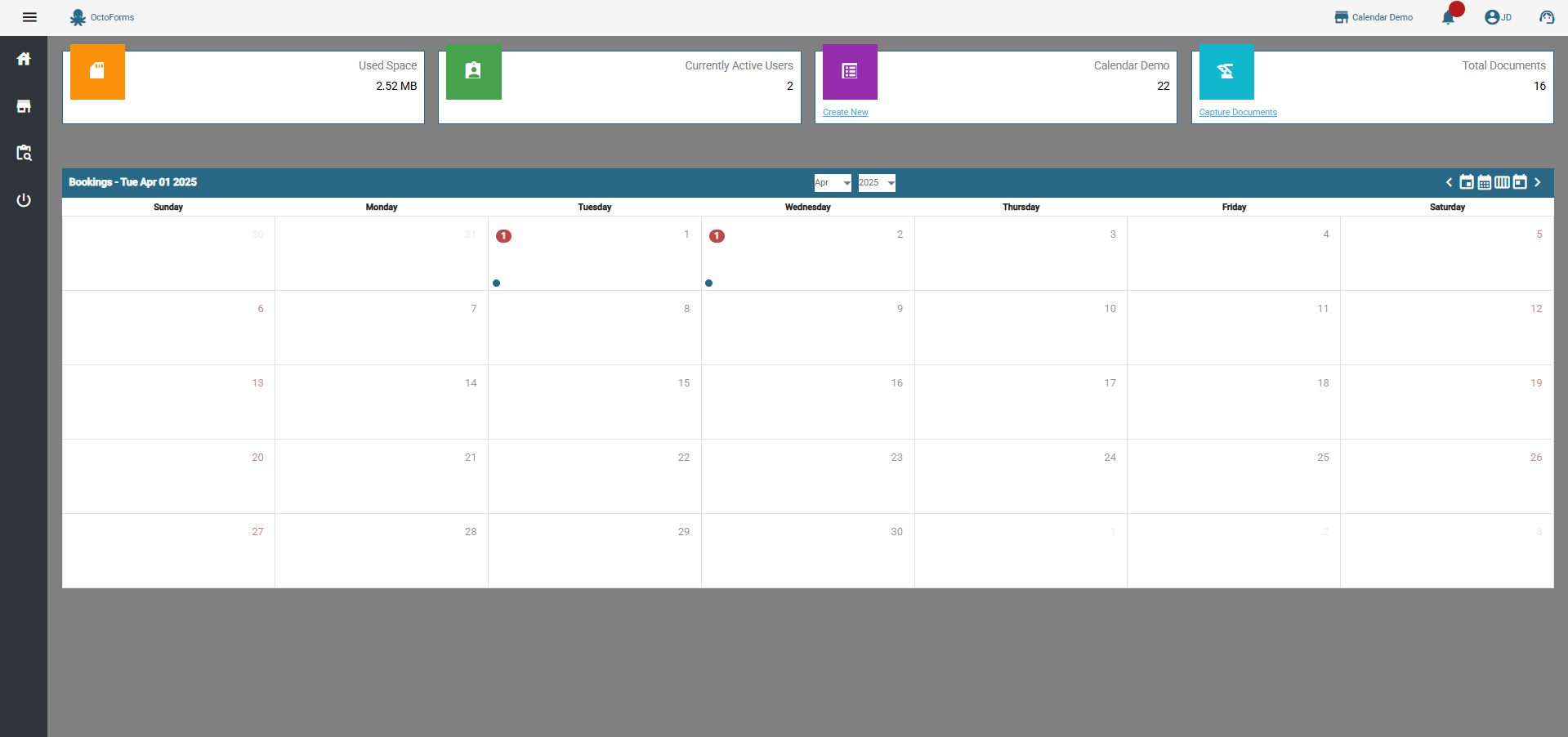Screen dimensions: 1568x737
Task: Select Monday April 7 cell
Action: (382, 328)
